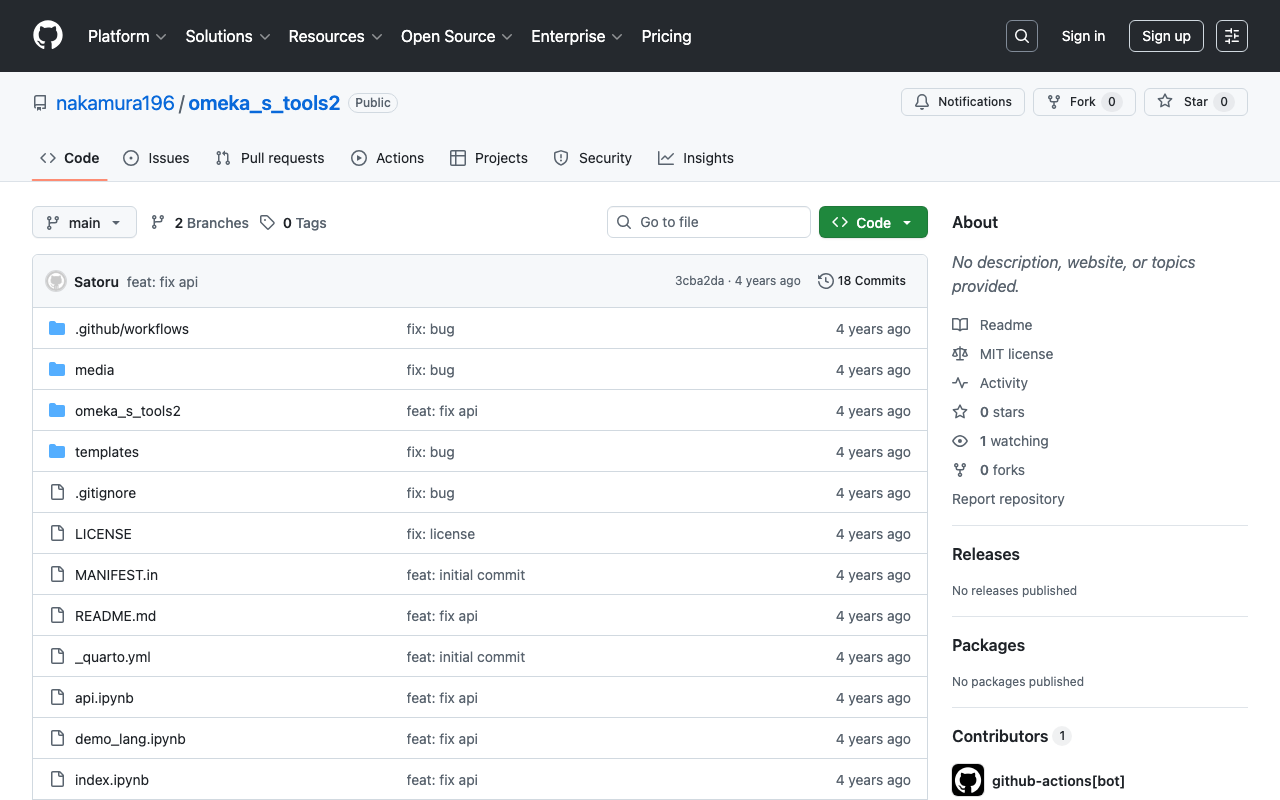The height and width of the screenshot is (800, 1280).
Task: Click the Notifications bell button
Action: 964,102
